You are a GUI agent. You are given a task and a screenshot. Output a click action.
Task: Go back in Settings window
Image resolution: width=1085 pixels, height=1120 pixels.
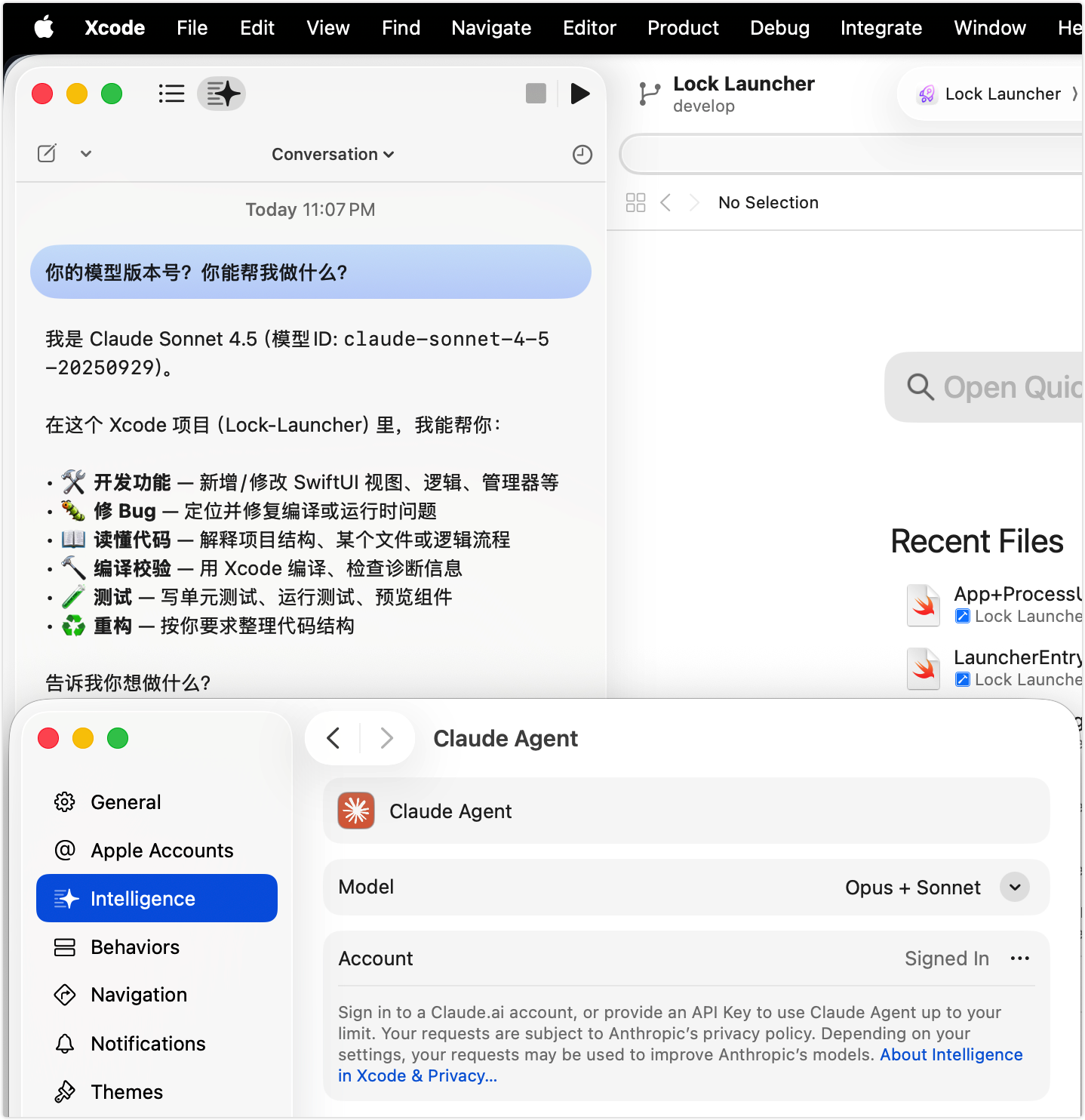[x=333, y=737]
